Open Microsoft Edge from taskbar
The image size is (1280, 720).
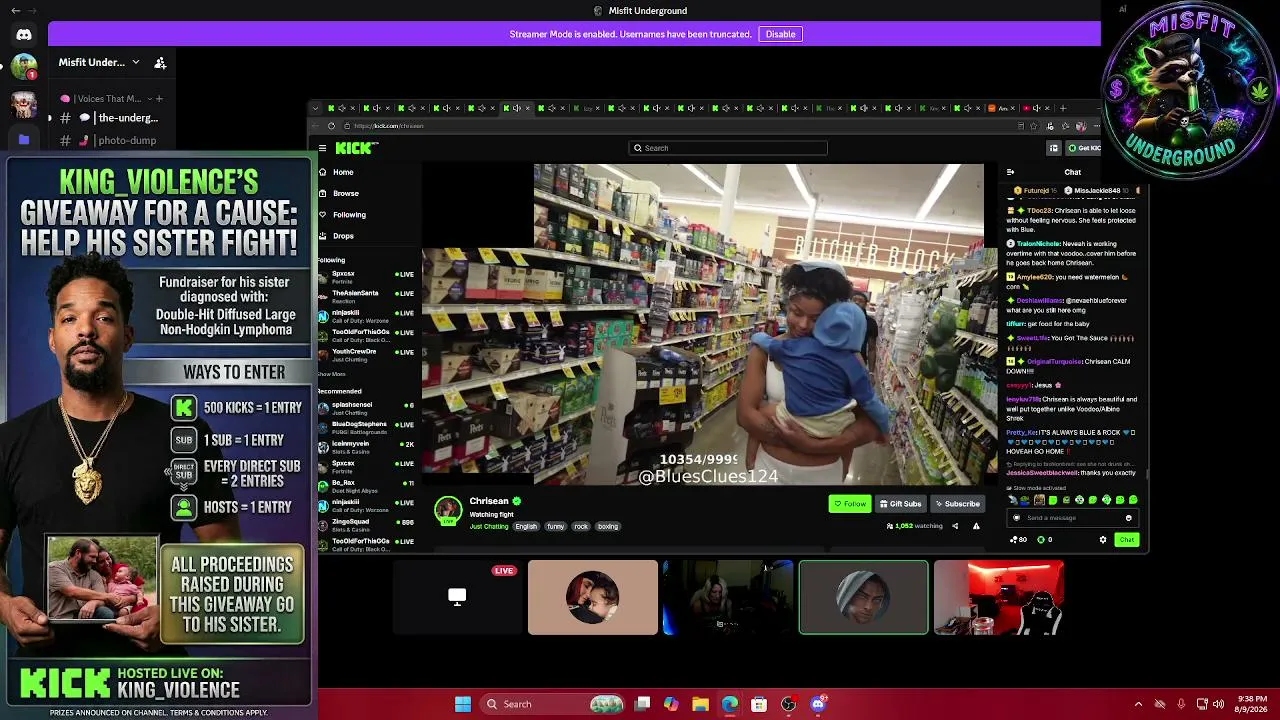point(730,704)
